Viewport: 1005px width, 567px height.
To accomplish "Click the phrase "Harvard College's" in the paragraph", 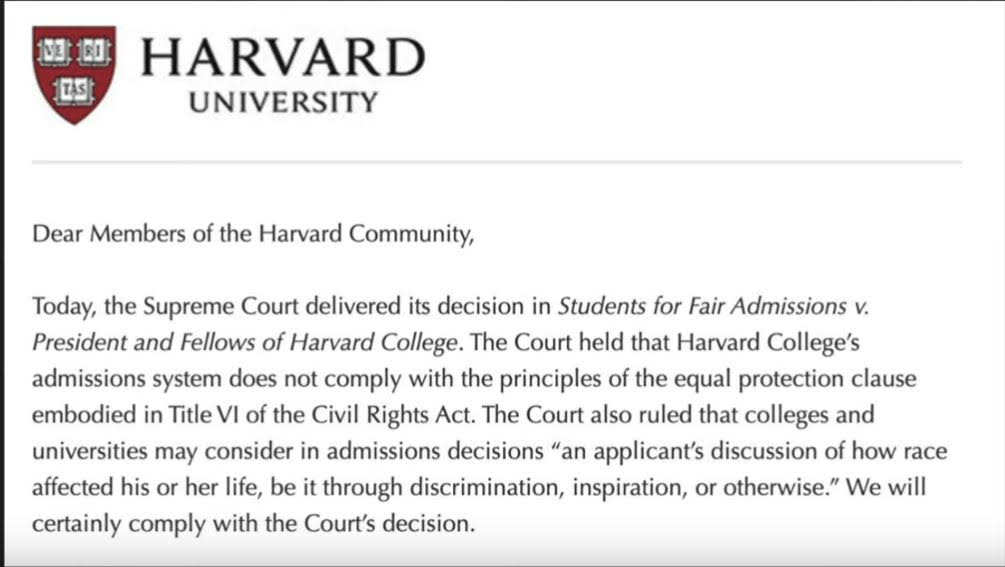I will point(768,343).
